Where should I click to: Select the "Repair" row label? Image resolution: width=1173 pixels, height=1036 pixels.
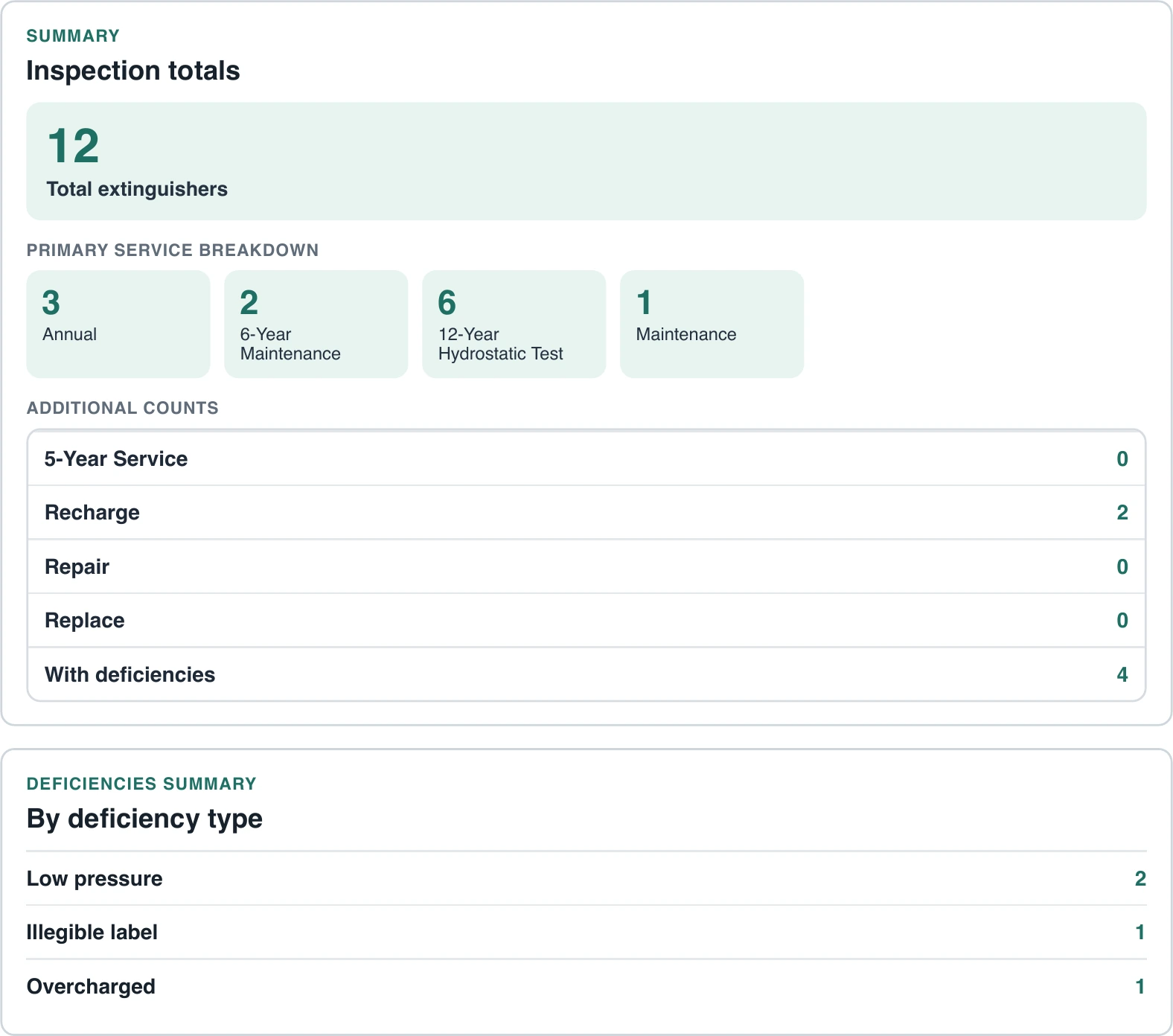77,567
